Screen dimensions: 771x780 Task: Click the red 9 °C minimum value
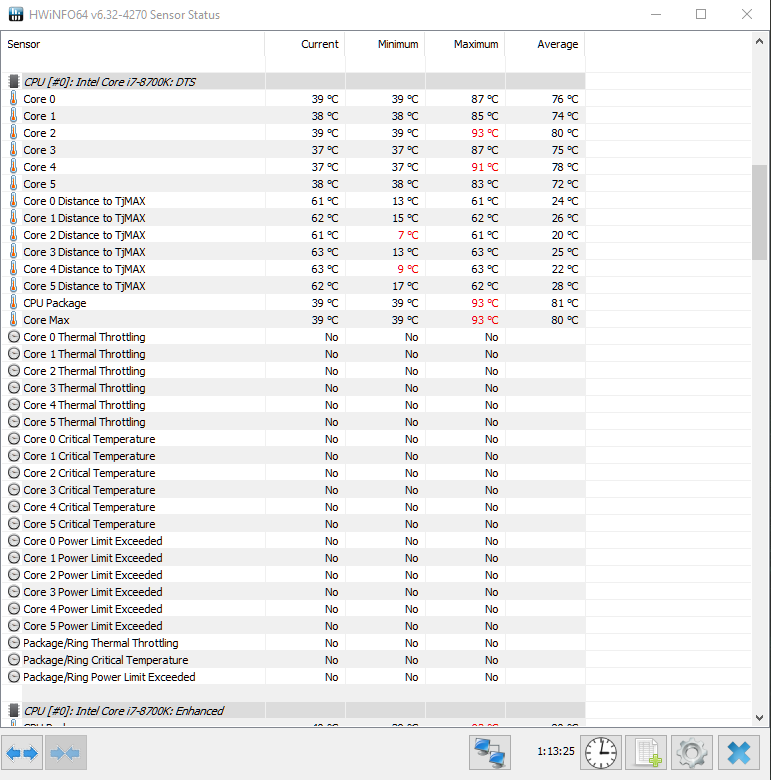408,269
